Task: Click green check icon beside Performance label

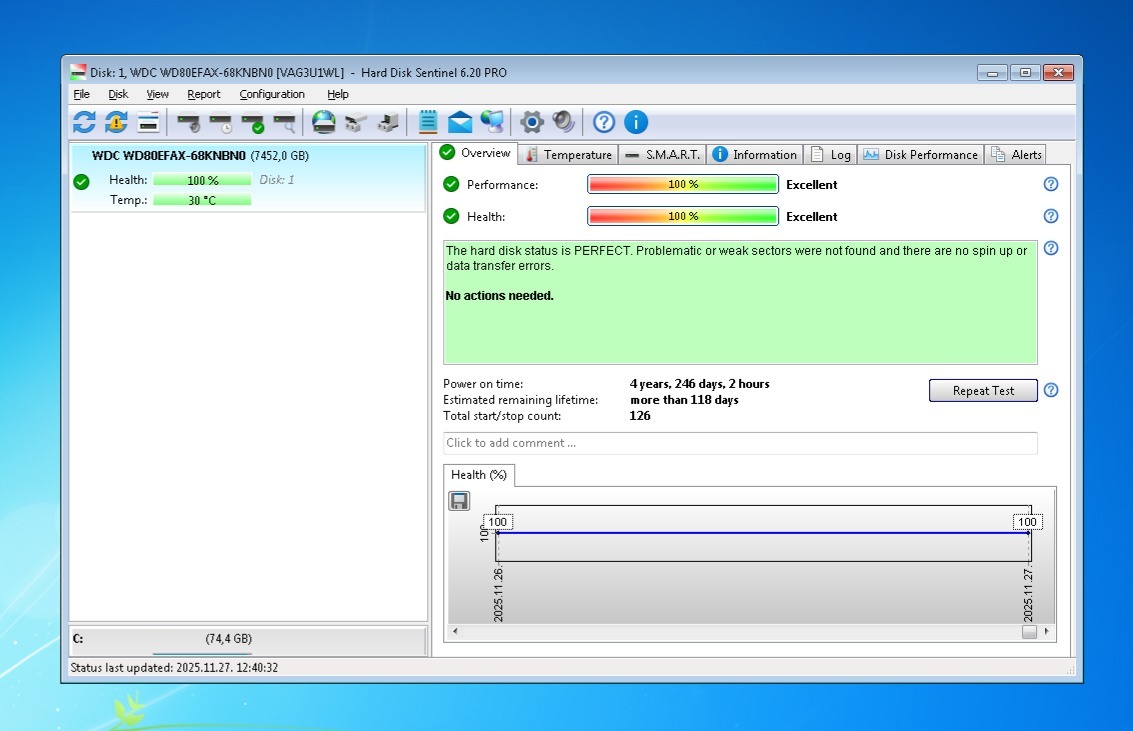Action: [x=452, y=184]
